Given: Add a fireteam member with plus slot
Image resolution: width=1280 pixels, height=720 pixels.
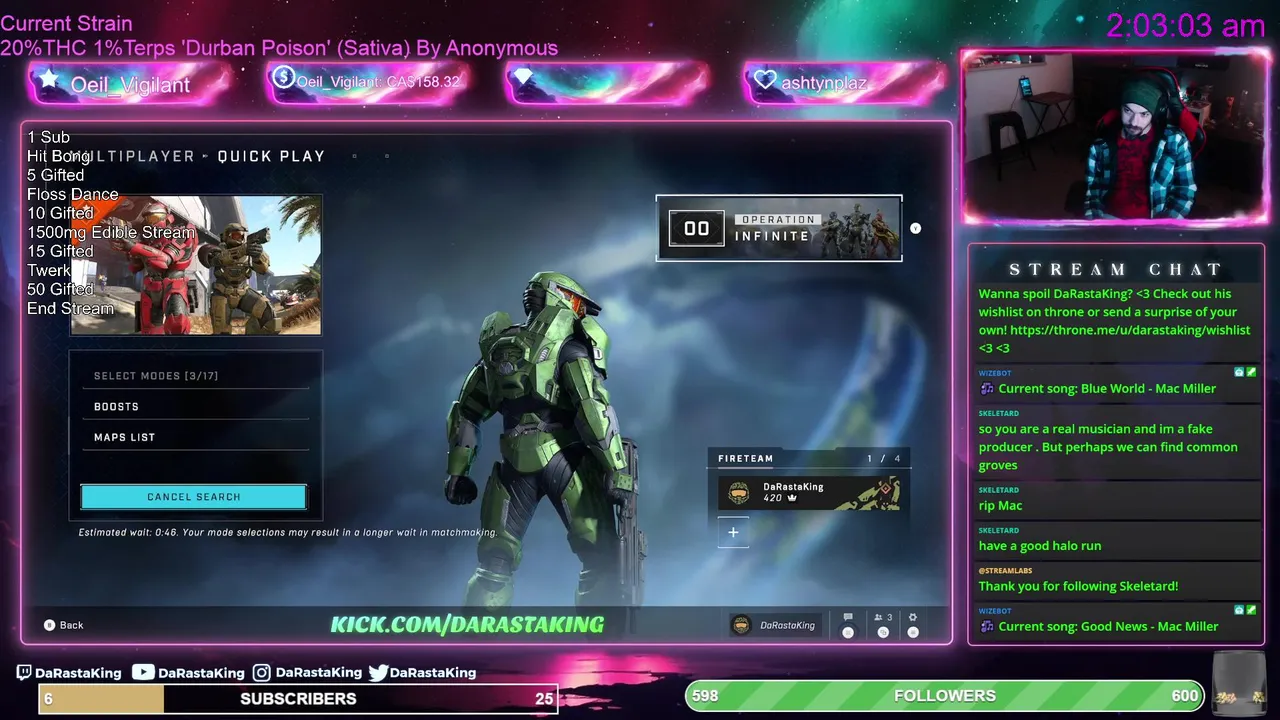Looking at the screenshot, I should [733, 533].
